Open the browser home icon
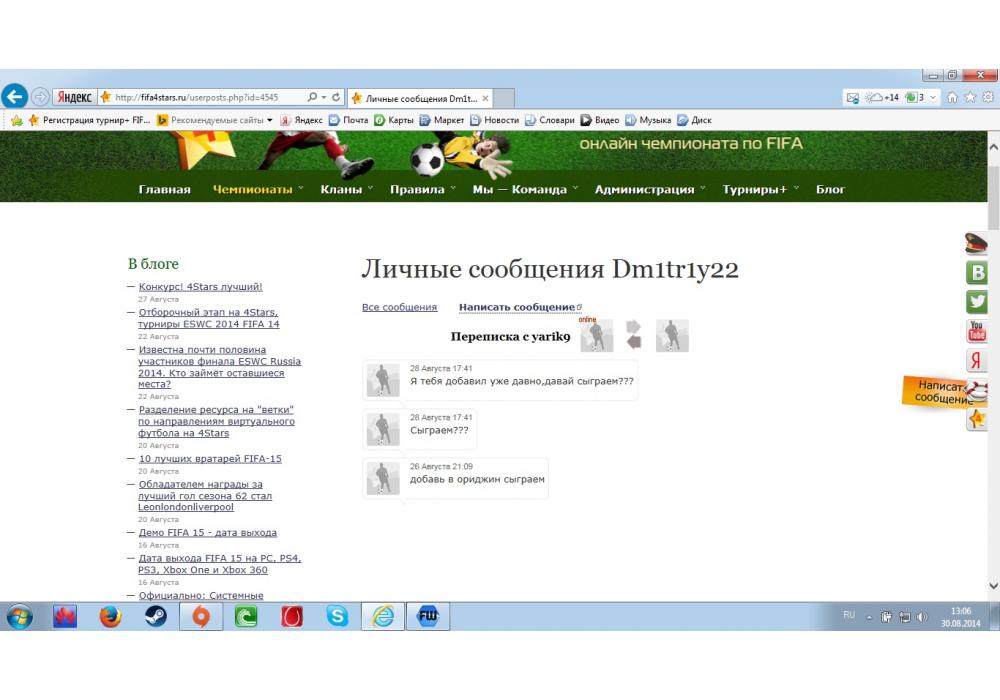 click(953, 98)
